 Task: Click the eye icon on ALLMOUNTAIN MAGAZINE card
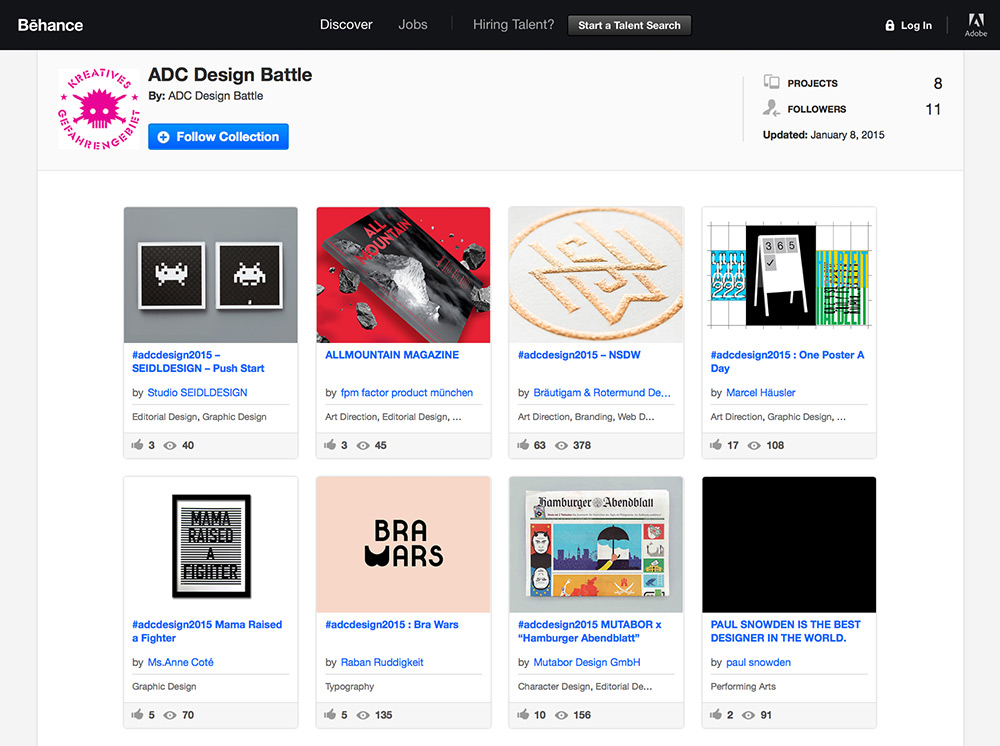[363, 446]
